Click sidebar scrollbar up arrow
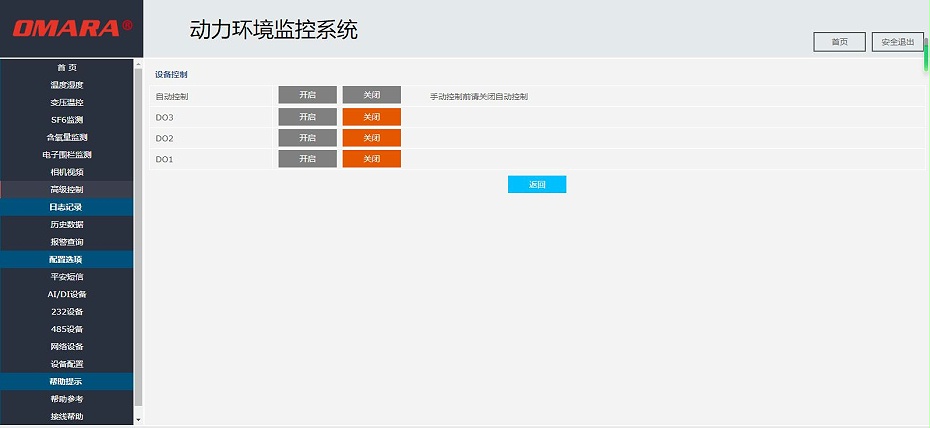Screen dimensions: 930x428 [138, 64]
